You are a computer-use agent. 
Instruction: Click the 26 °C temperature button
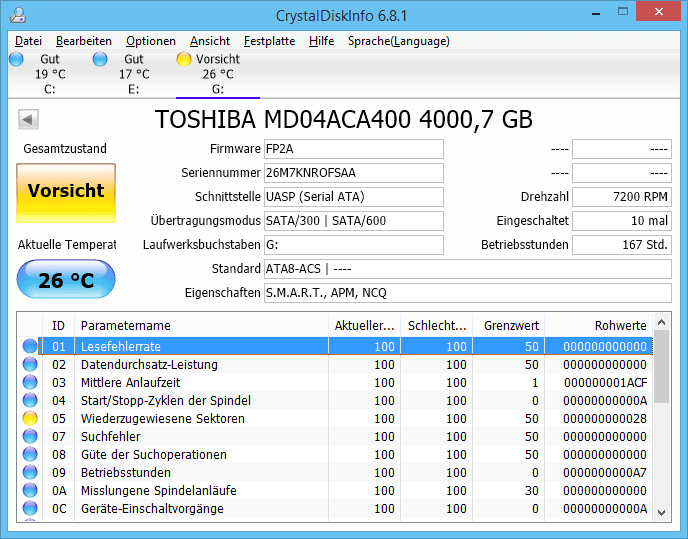pyautogui.click(x=66, y=280)
